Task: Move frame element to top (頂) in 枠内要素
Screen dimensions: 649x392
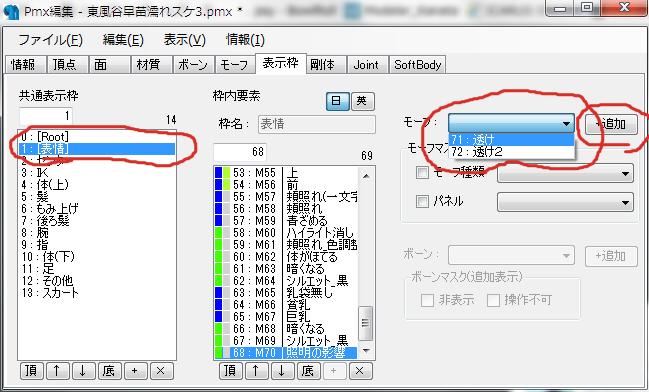Action: coord(230,371)
